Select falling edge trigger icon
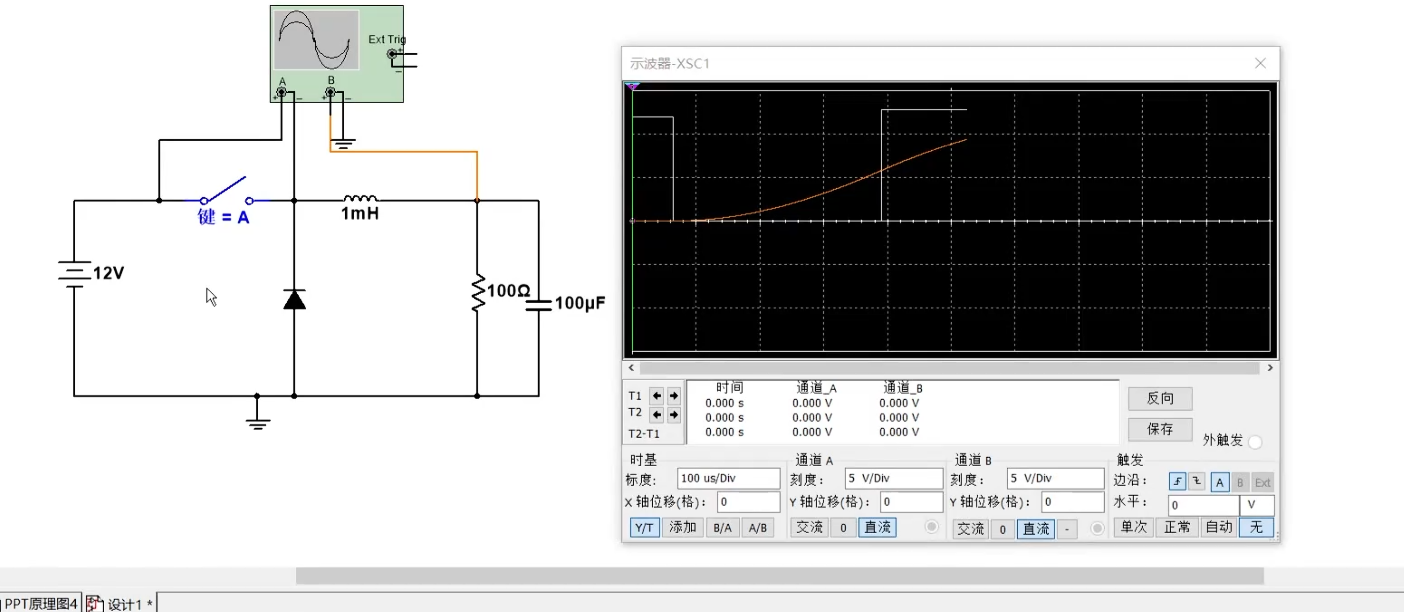This screenshot has width=1404, height=612. coord(1196,481)
